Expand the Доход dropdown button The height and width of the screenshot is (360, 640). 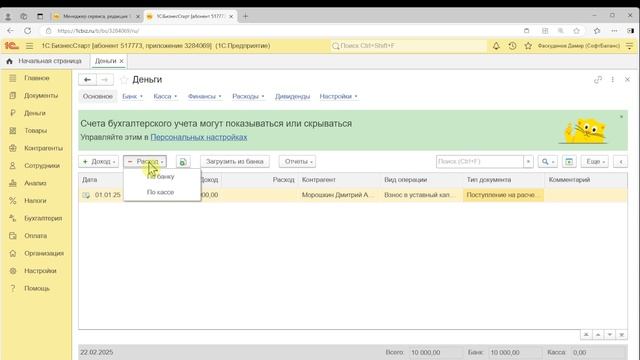coord(98,162)
